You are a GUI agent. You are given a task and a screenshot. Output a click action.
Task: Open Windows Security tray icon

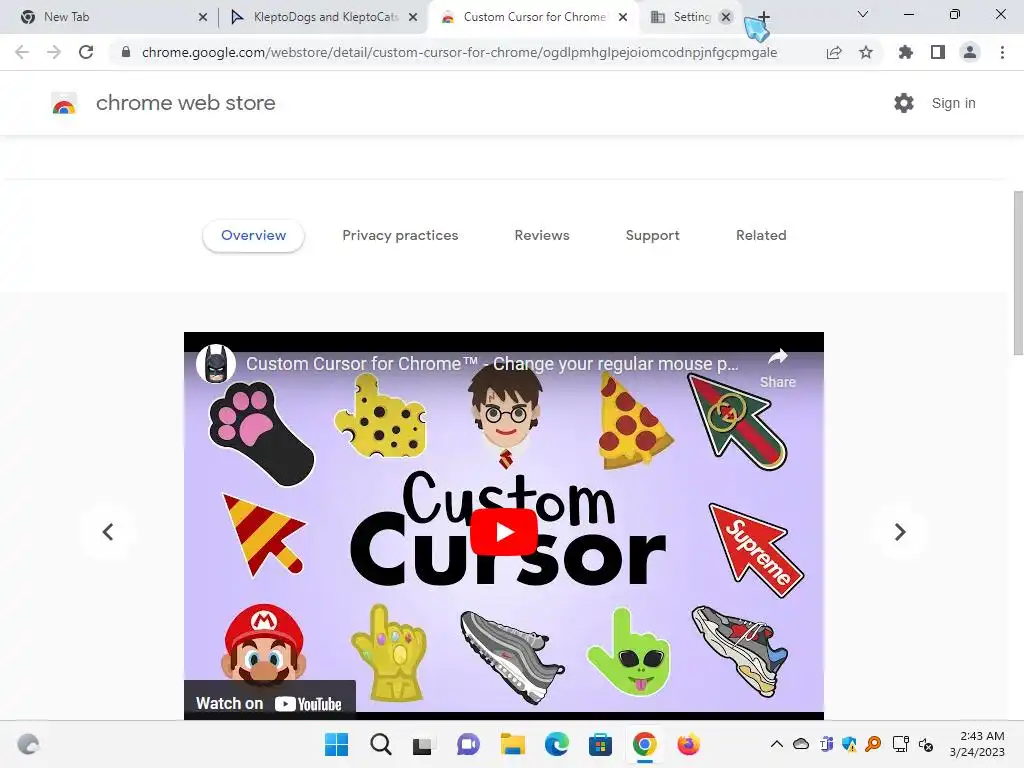[850, 744]
